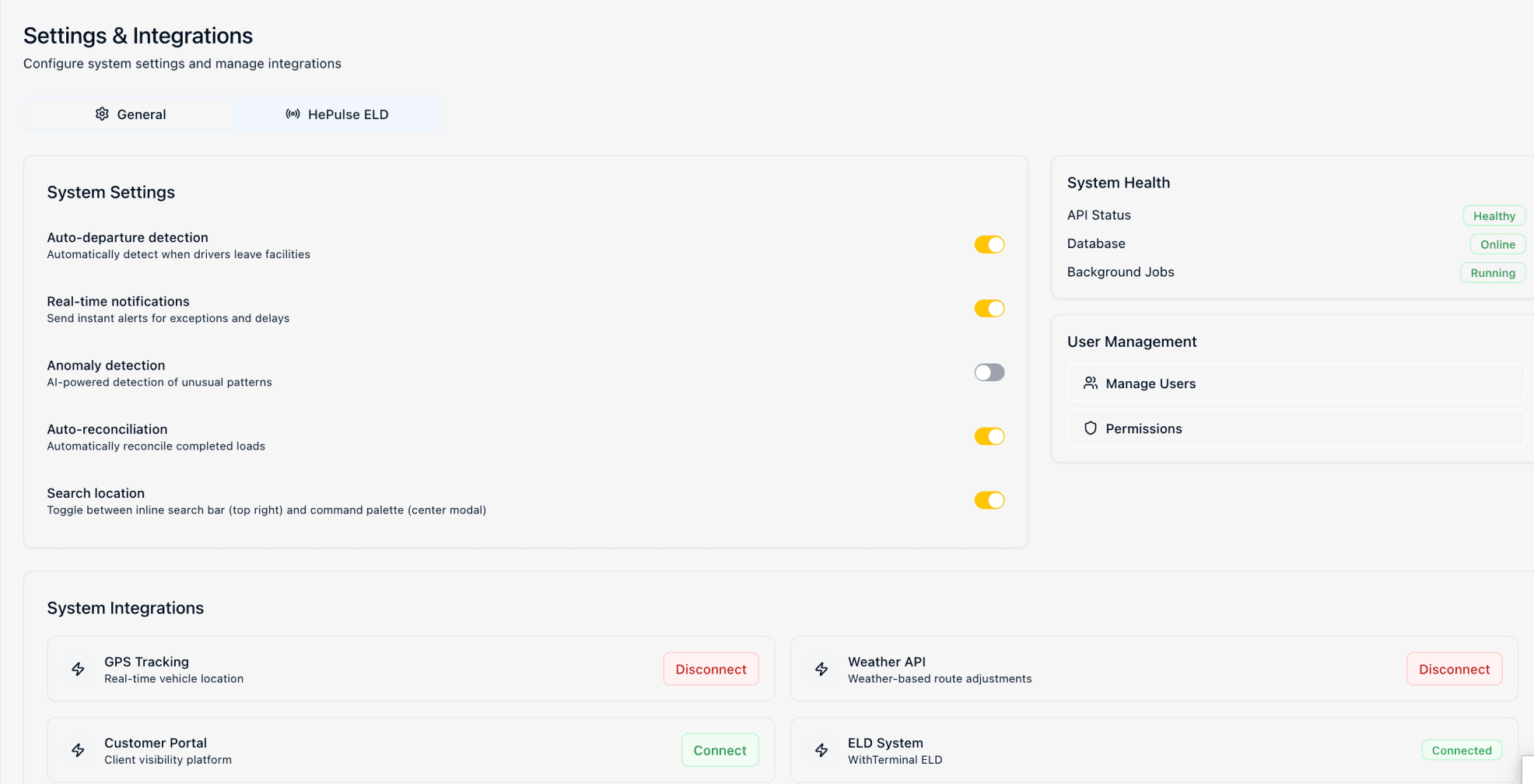Switch off the Search location toggle
Image resolution: width=1534 pixels, height=784 pixels.
(989, 500)
